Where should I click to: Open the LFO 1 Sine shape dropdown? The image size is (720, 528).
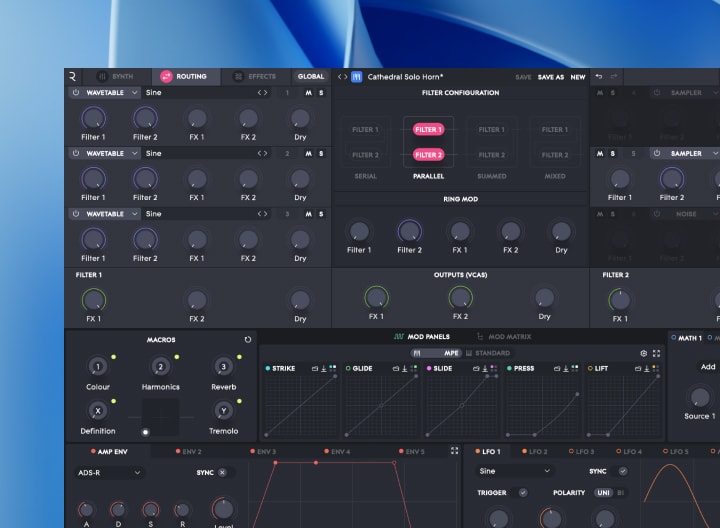coord(514,471)
